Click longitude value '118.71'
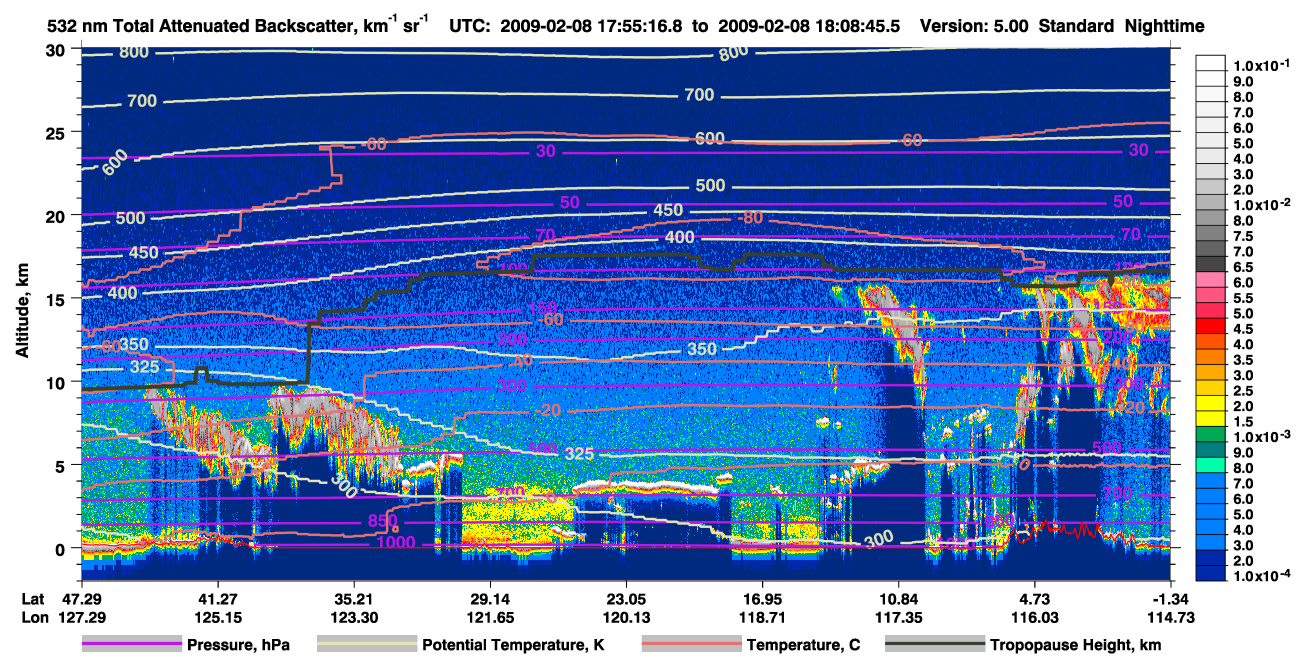 point(762,618)
